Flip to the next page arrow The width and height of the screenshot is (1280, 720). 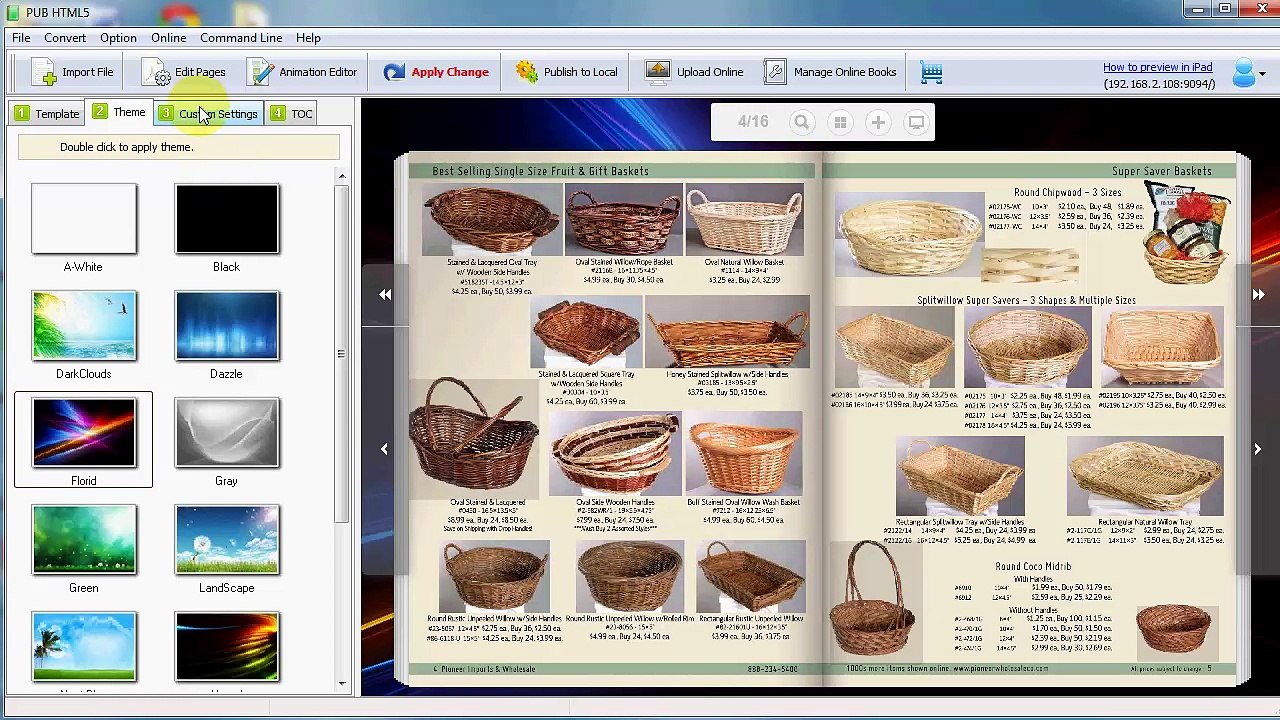(x=1258, y=449)
